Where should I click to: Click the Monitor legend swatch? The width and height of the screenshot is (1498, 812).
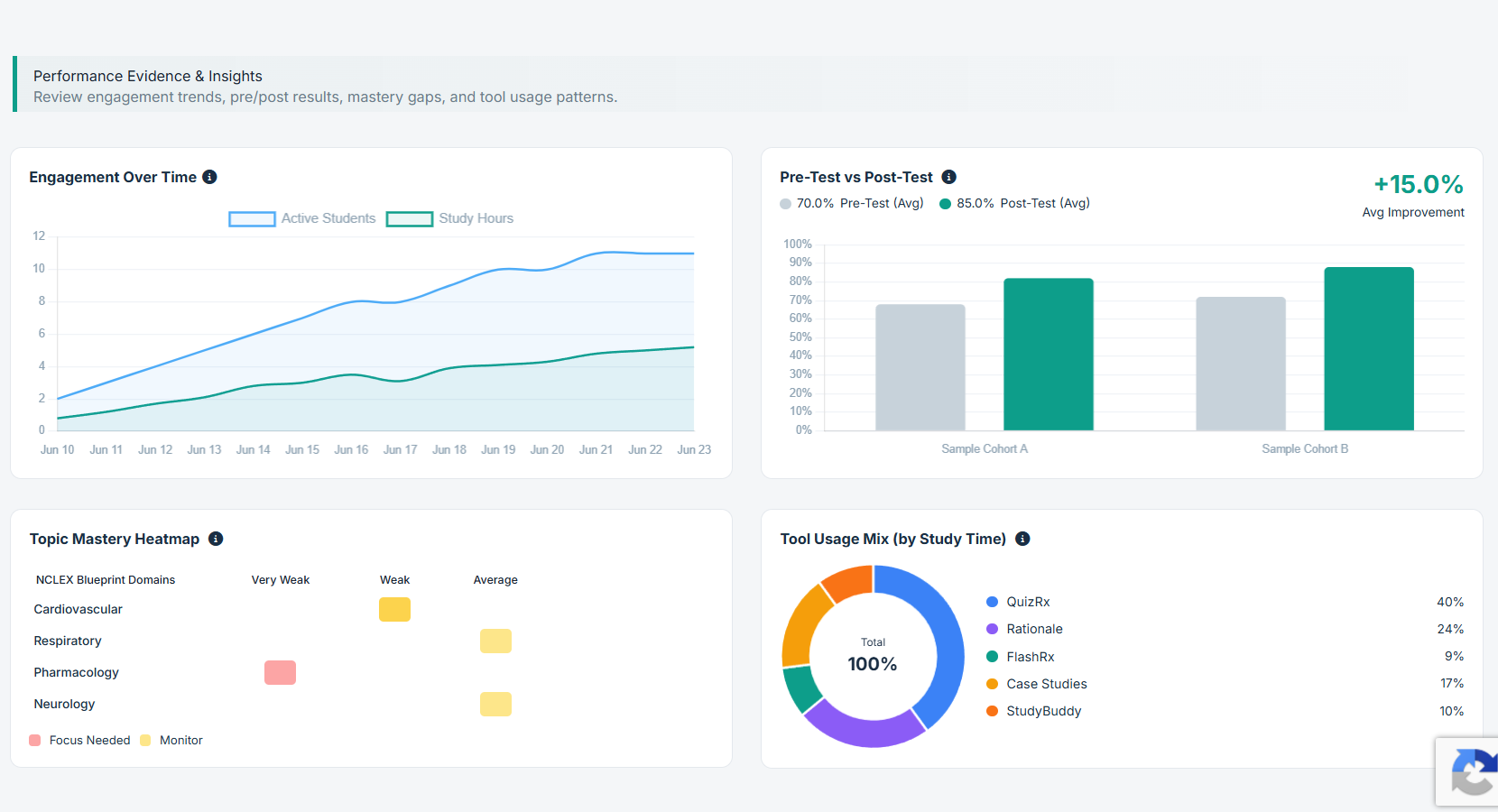tap(145, 741)
